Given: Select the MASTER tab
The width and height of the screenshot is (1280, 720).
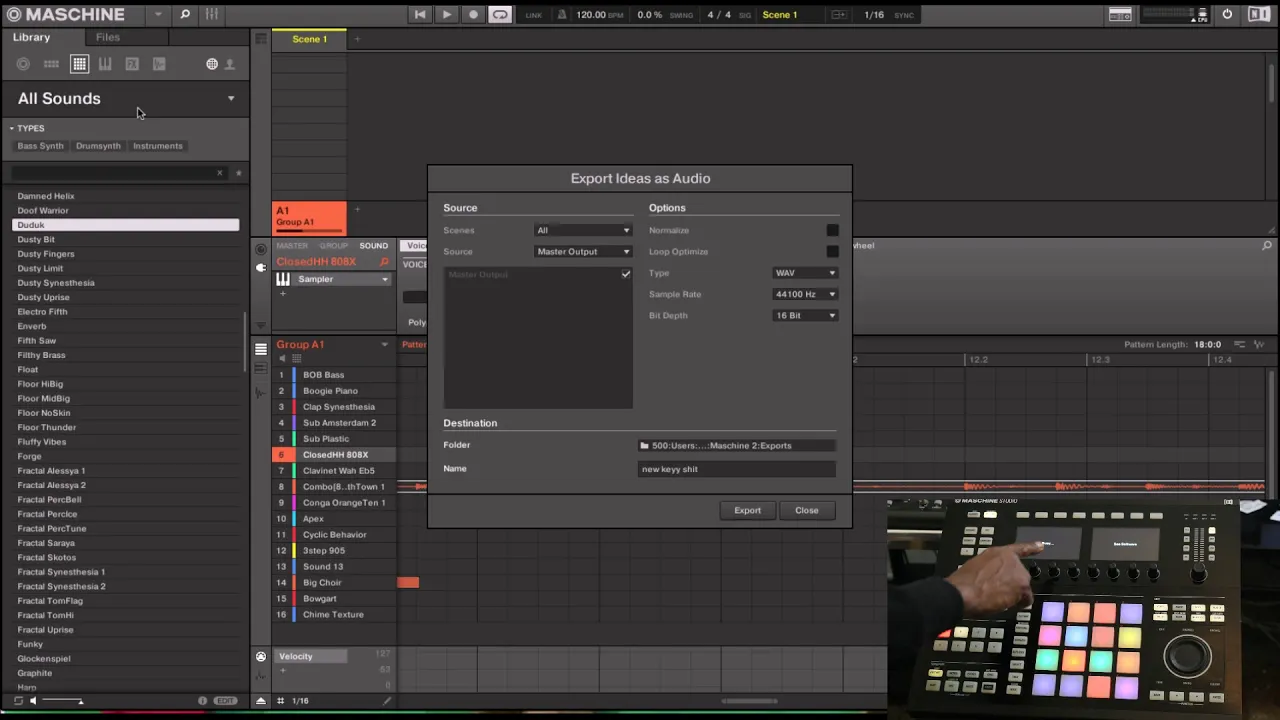Looking at the screenshot, I should click(x=292, y=246).
